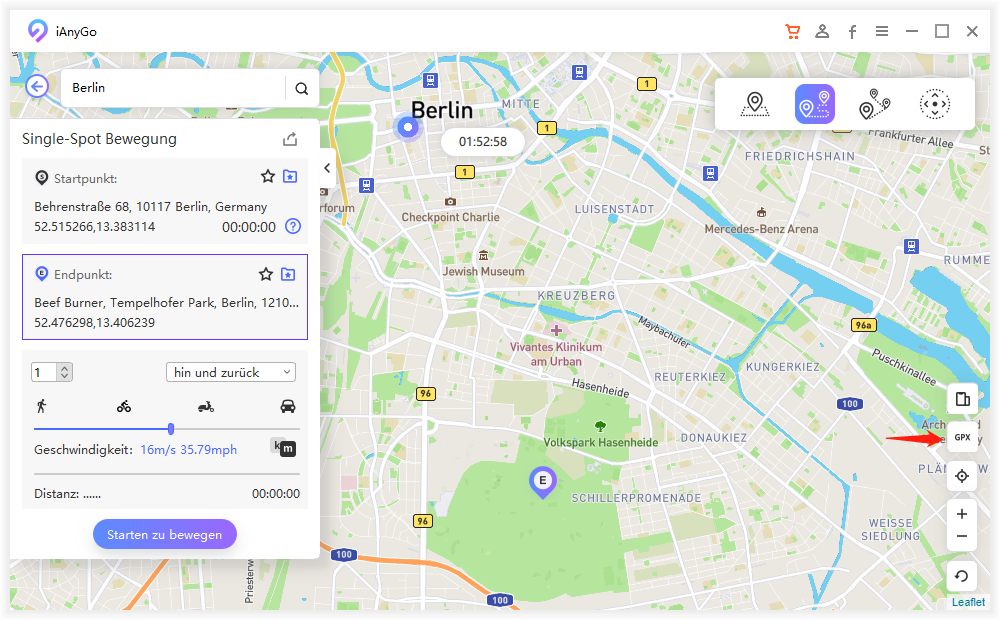Reset with the refresh arrow button
Viewport: 1000px width, 620px height.
(x=962, y=577)
